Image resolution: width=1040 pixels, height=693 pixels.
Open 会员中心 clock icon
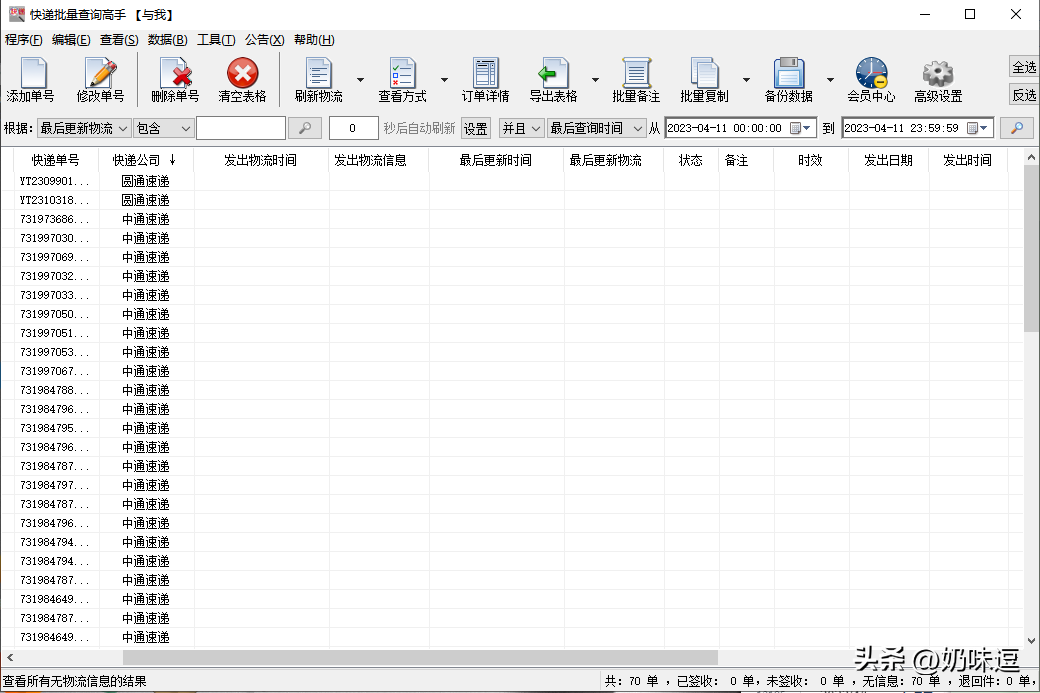(x=872, y=74)
